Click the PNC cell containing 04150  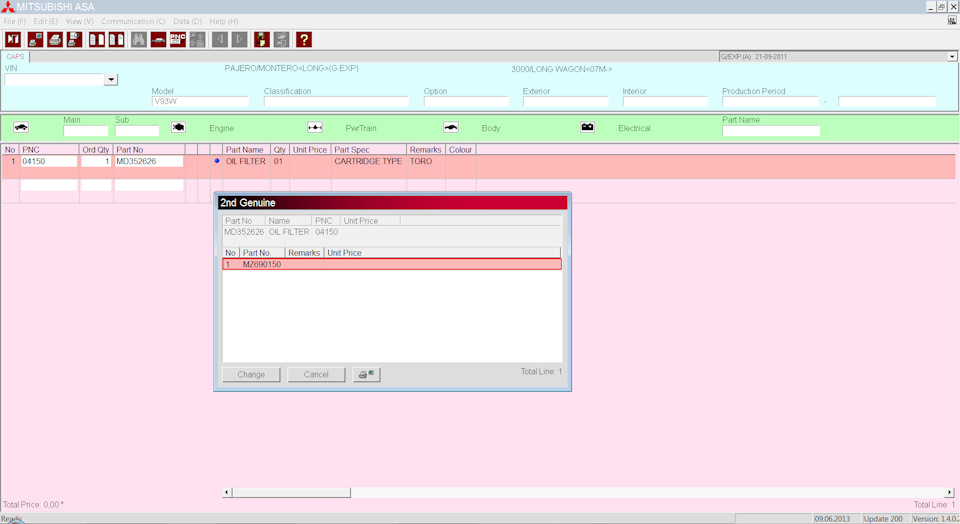(x=49, y=162)
